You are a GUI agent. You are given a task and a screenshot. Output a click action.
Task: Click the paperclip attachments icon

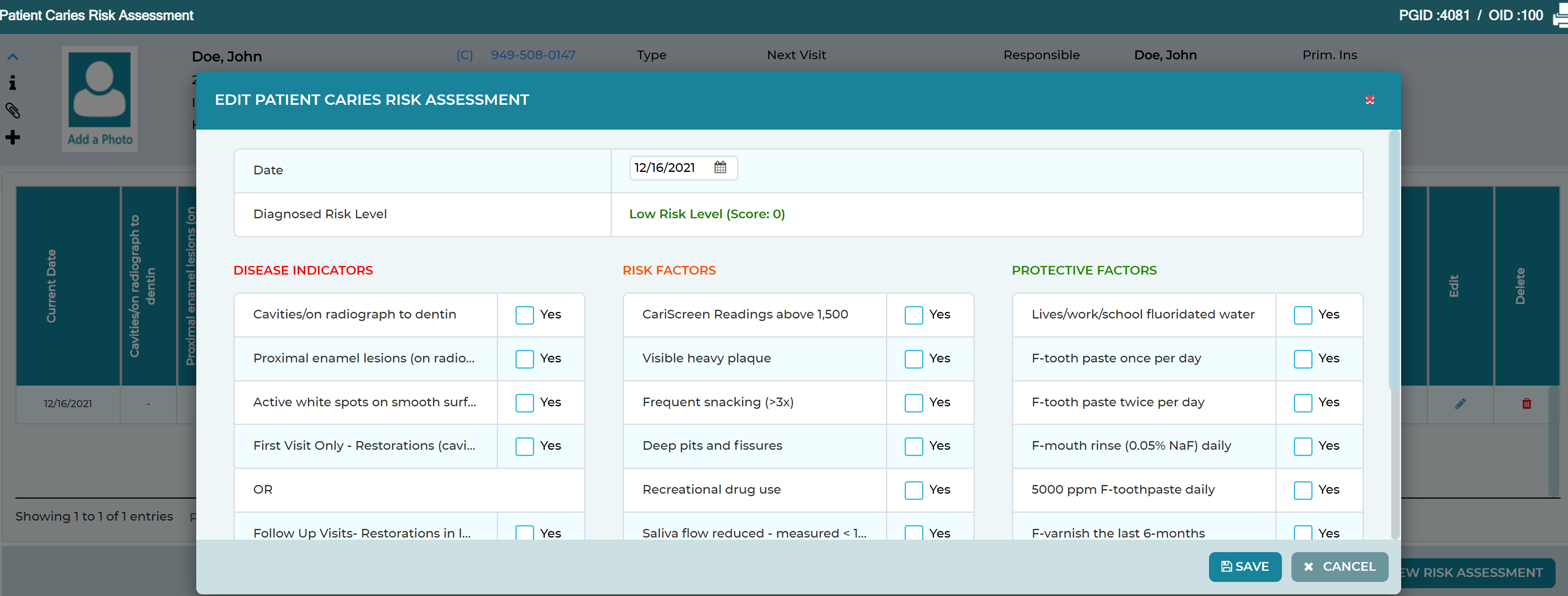coord(13,110)
